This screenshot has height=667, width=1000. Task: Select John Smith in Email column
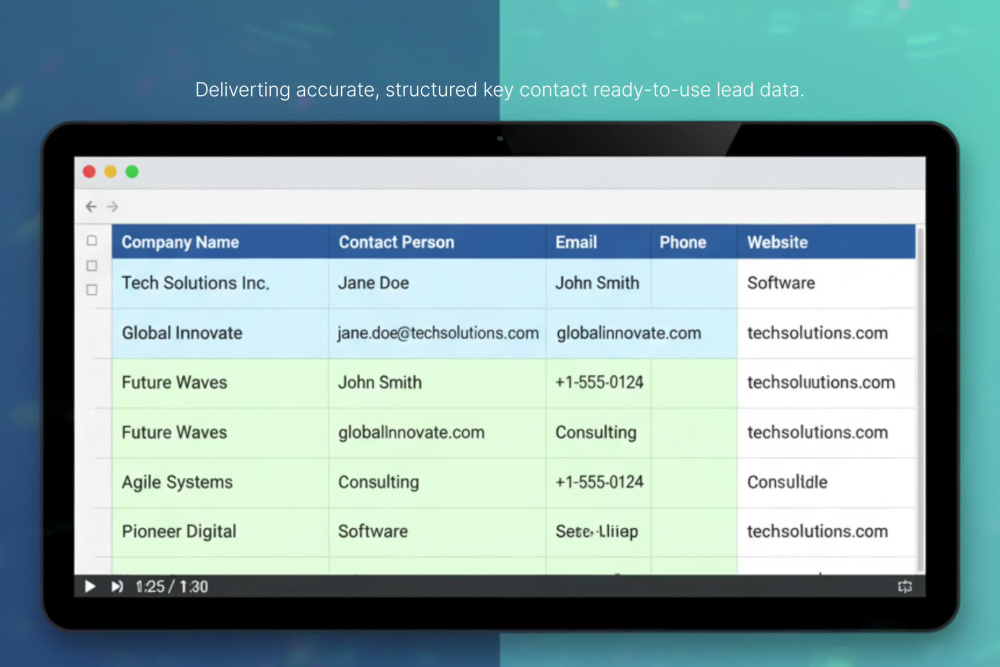click(x=597, y=283)
